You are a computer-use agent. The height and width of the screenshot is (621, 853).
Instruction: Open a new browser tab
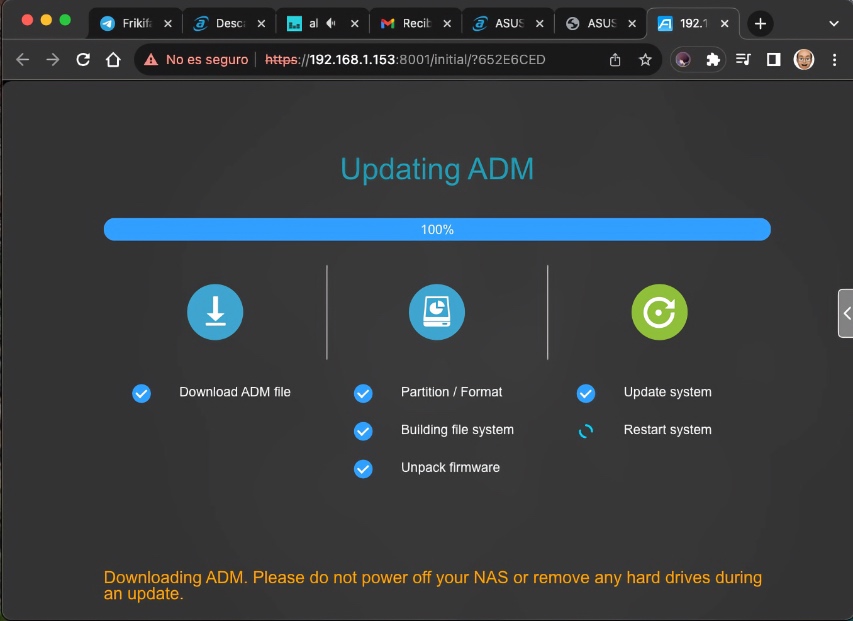pyautogui.click(x=761, y=23)
